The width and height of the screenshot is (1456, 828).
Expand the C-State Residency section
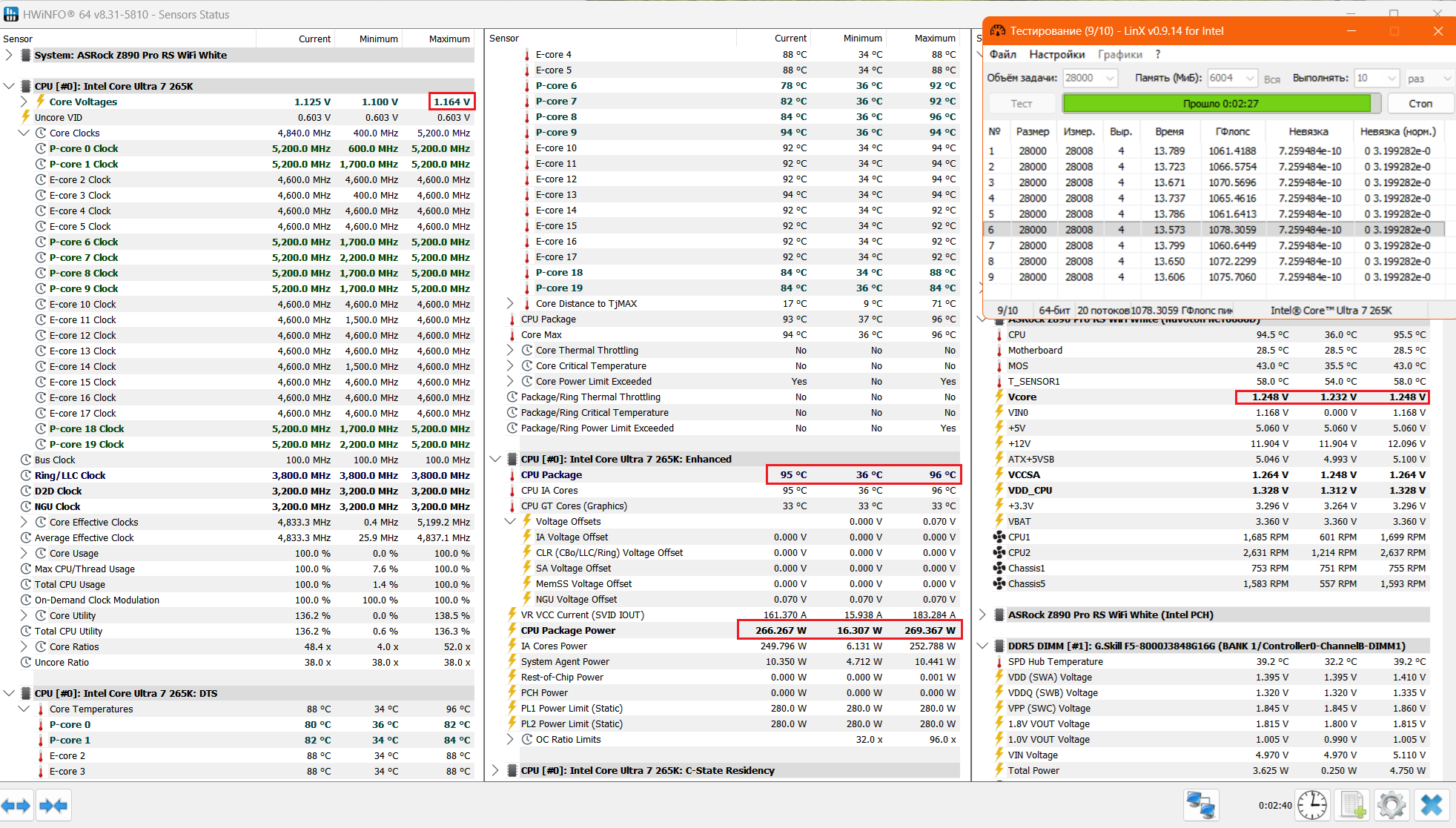[496, 770]
